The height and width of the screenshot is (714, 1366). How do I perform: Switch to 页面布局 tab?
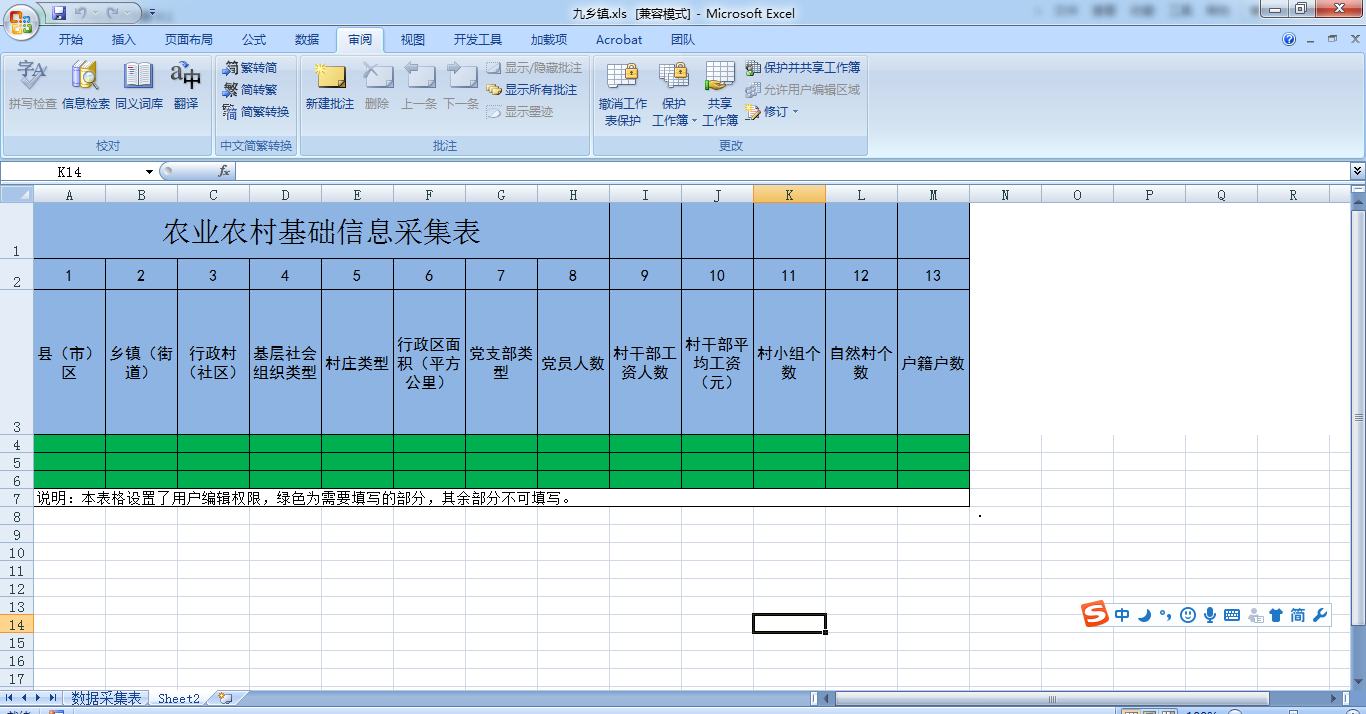[x=189, y=40]
